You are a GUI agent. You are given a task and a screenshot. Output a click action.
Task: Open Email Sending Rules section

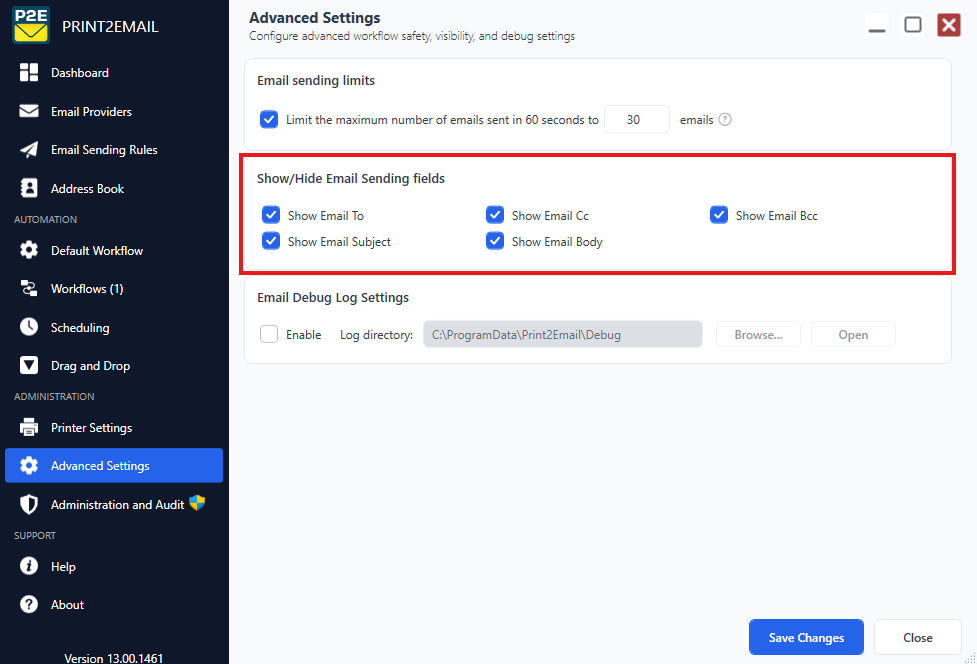click(114, 150)
